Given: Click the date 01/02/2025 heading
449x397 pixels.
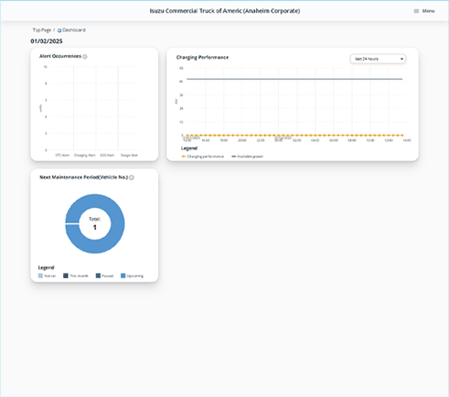Looking at the screenshot, I should tap(46, 41).
